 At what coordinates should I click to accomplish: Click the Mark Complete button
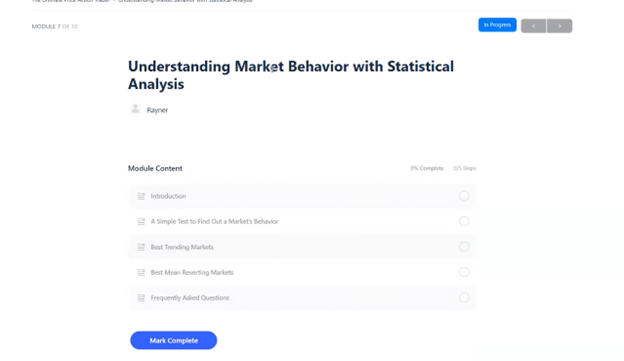pyautogui.click(x=174, y=340)
